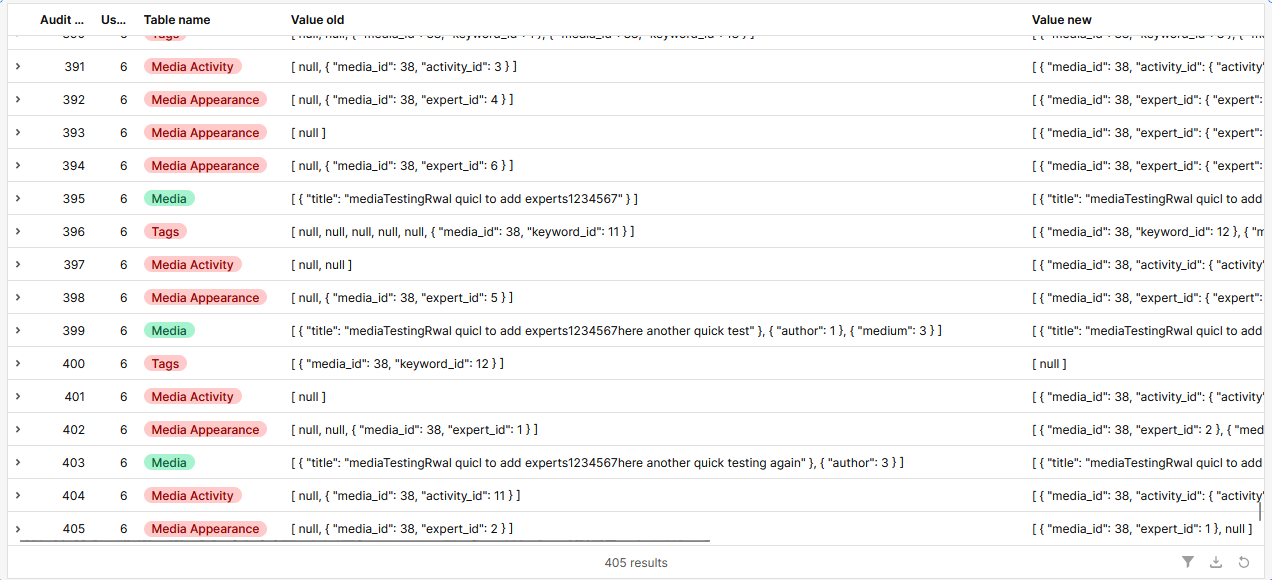Click the reset/refresh icon in footer
This screenshot has width=1272, height=580.
[1244, 562]
